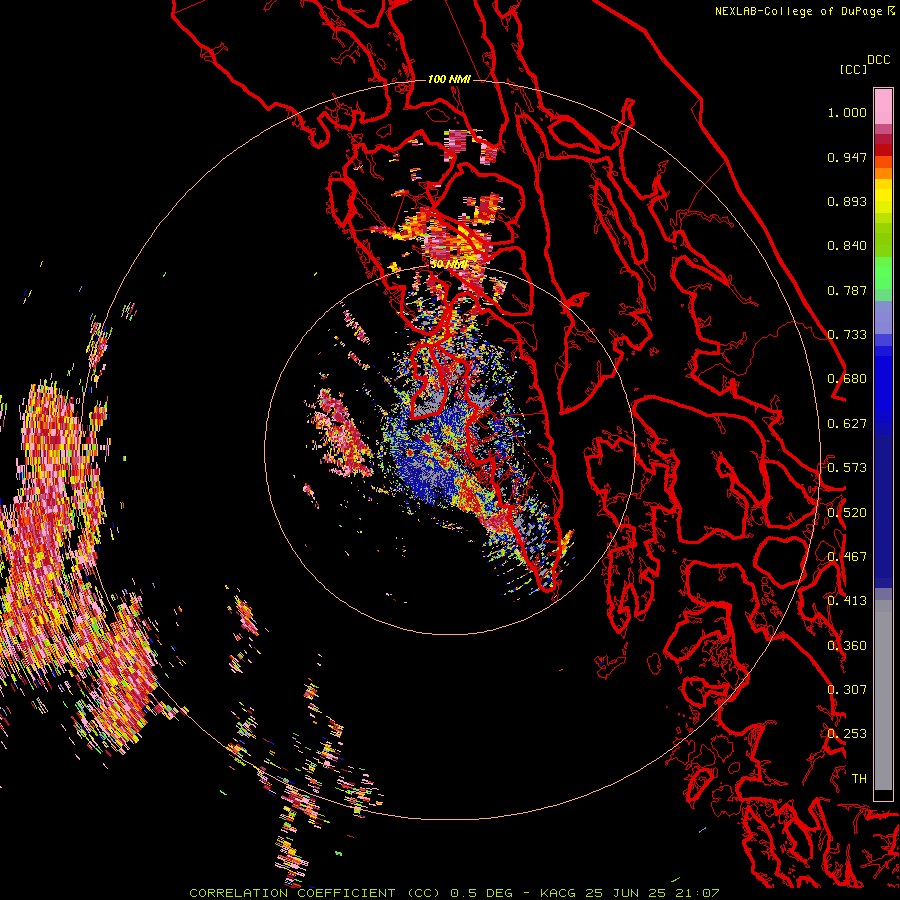Select the 0.627 legend value
900x900 pixels.
click(847, 424)
